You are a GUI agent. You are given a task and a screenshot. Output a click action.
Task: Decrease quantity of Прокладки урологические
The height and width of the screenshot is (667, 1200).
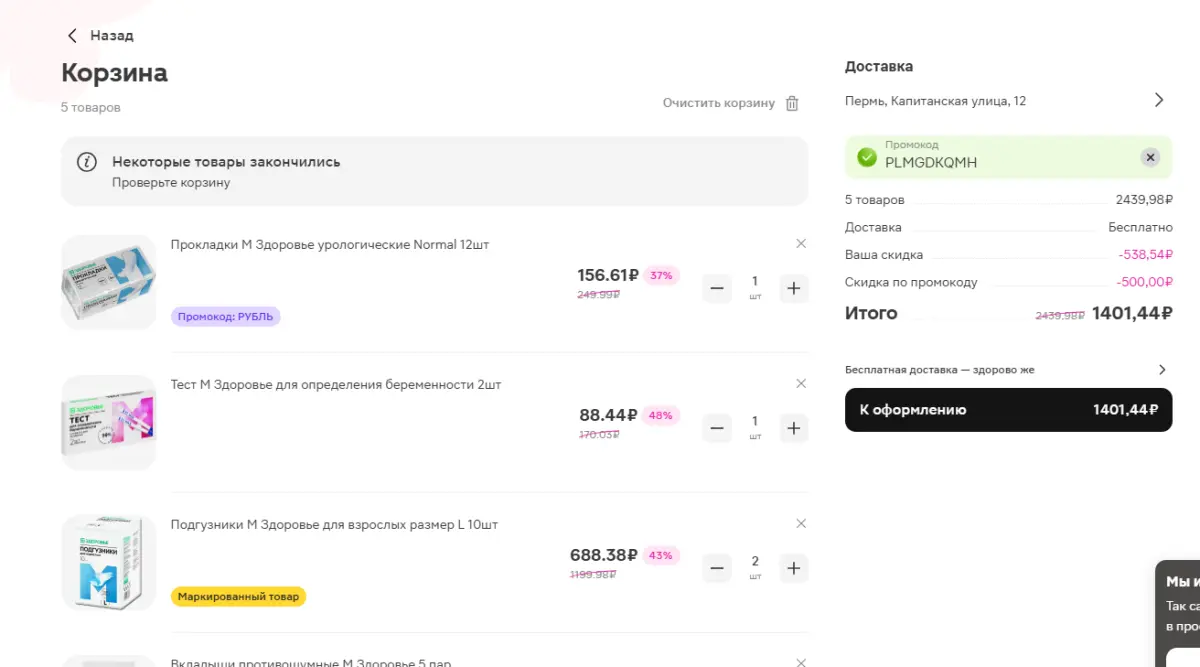pos(717,289)
